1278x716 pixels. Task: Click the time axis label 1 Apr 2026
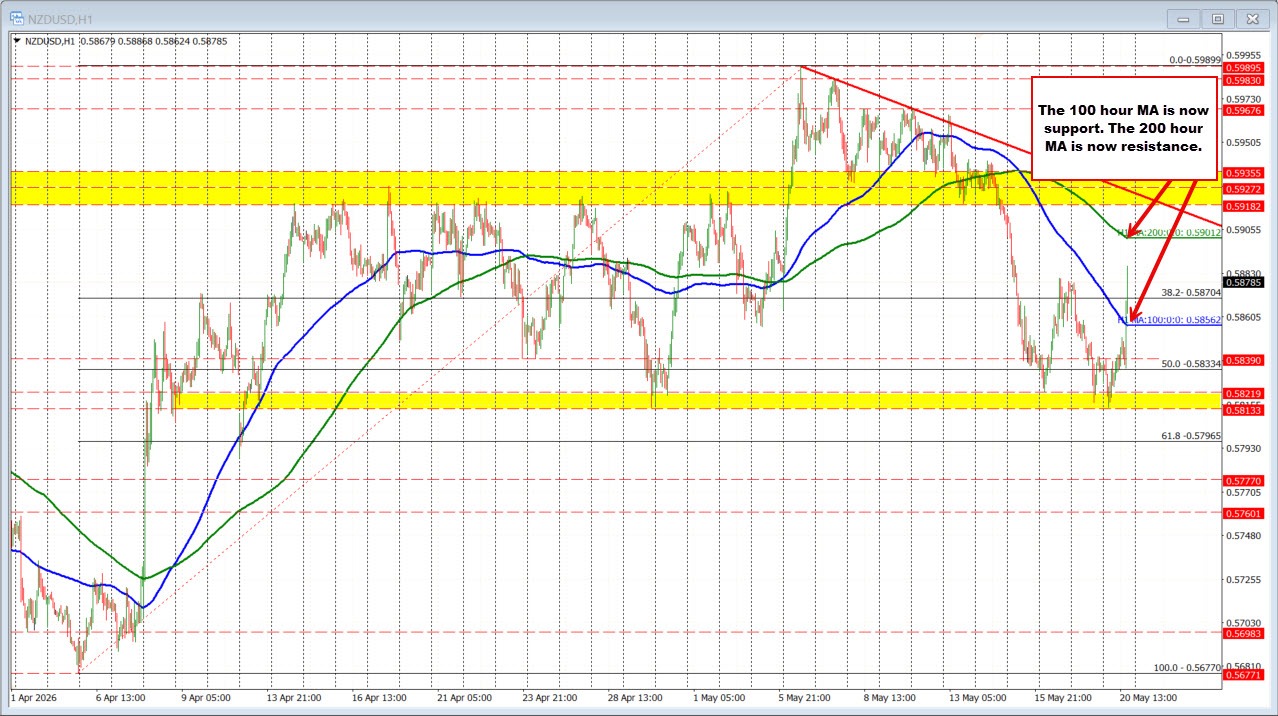(34, 698)
